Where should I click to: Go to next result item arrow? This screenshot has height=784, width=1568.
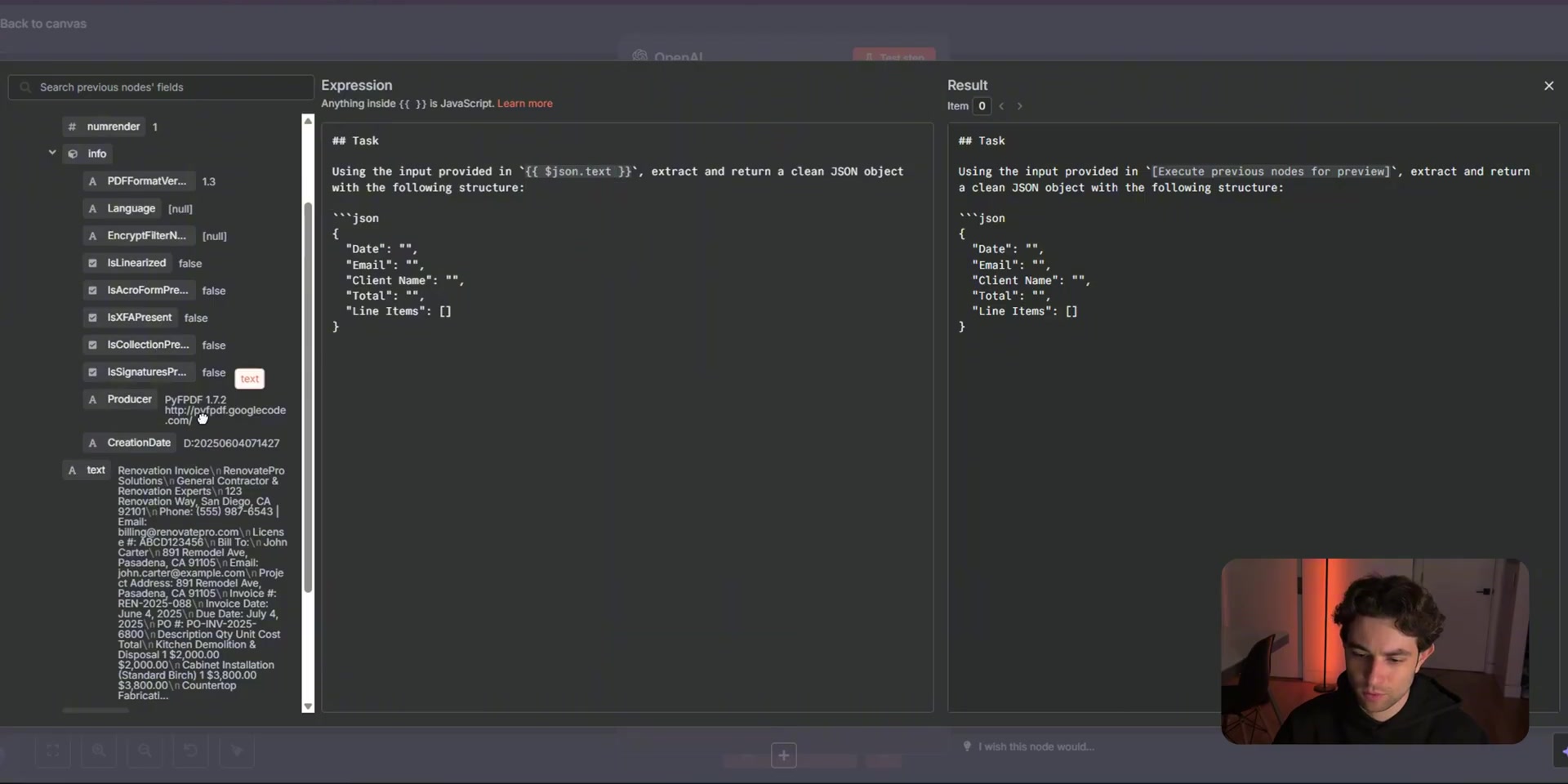pyautogui.click(x=1019, y=106)
